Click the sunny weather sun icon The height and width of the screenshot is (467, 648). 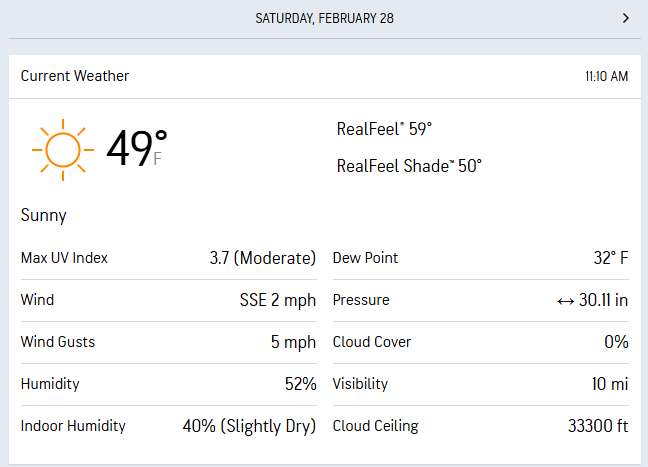coord(62,150)
